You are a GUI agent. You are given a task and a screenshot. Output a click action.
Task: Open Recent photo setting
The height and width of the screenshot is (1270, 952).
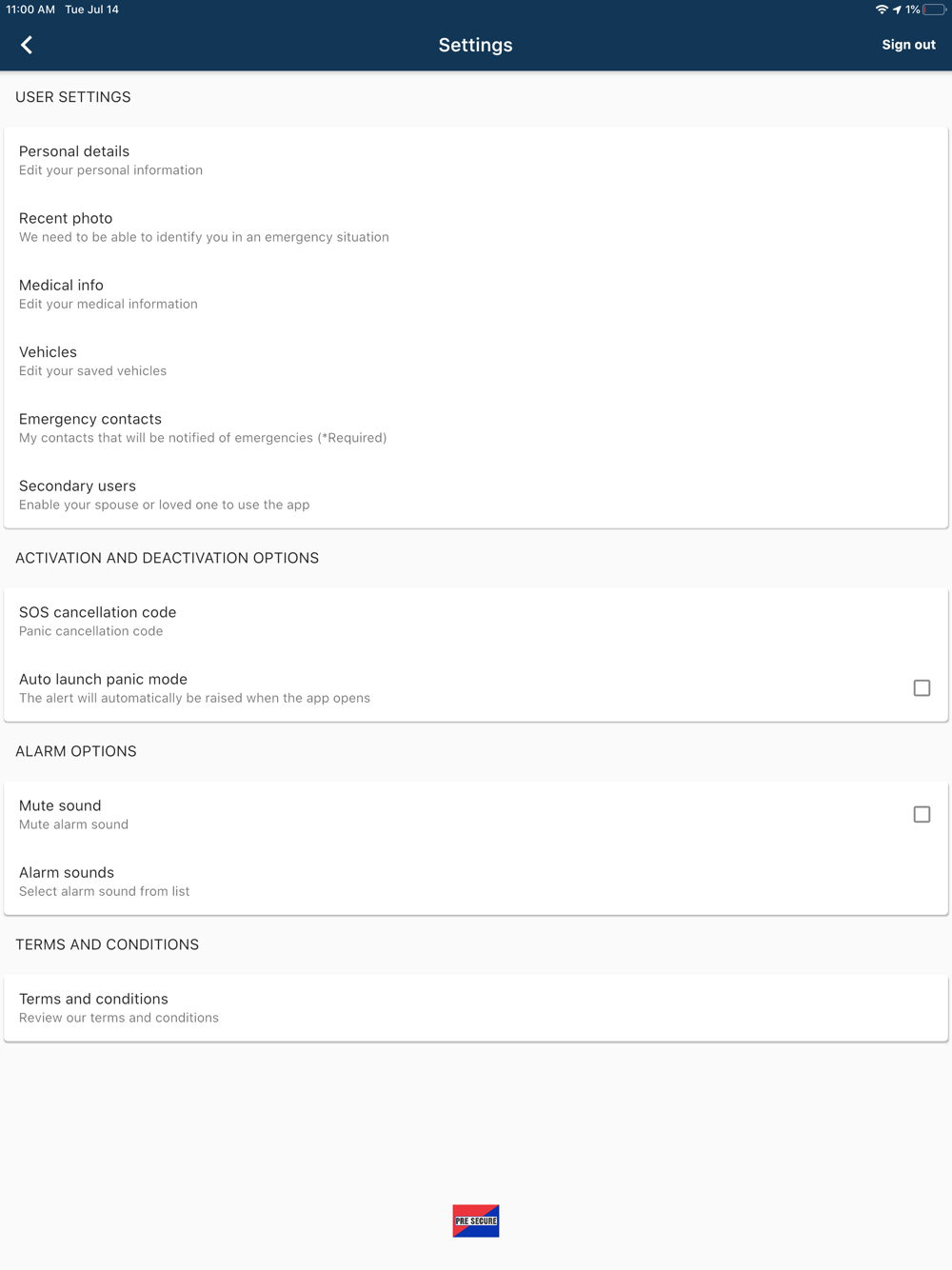tap(476, 227)
